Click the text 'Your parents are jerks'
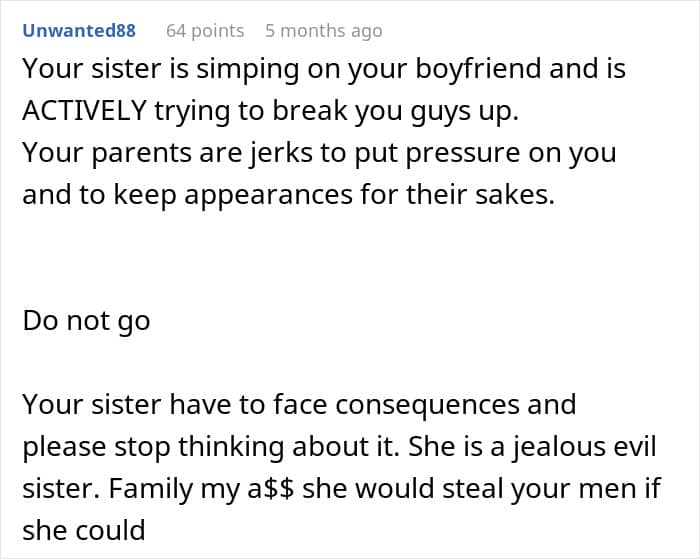 tap(167, 153)
